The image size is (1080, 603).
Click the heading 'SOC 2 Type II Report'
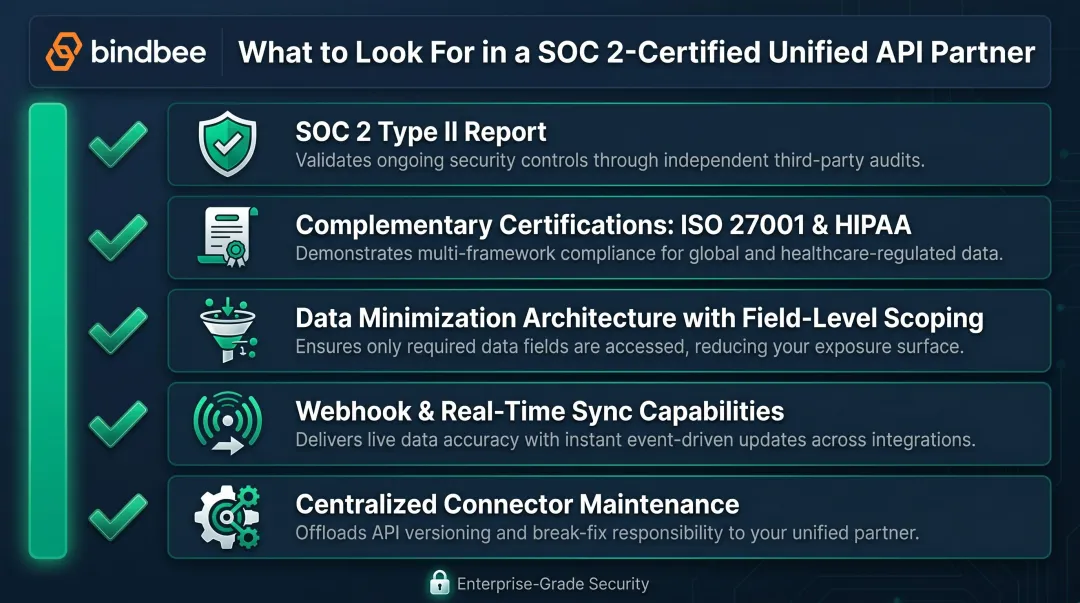pos(421,132)
